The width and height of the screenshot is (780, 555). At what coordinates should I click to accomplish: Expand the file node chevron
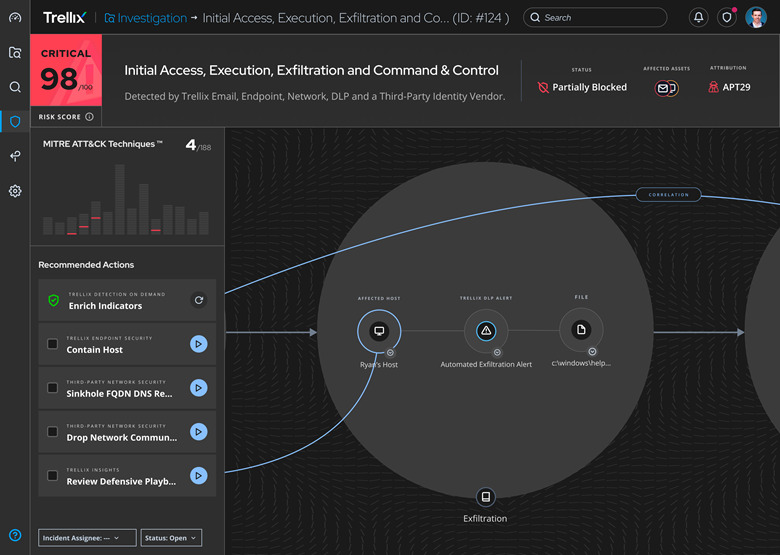pos(592,352)
